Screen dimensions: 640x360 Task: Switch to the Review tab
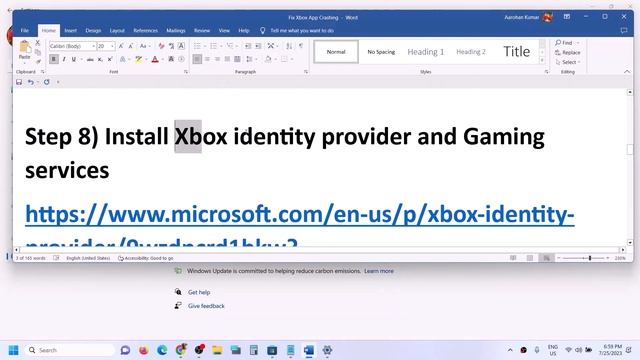click(202, 31)
